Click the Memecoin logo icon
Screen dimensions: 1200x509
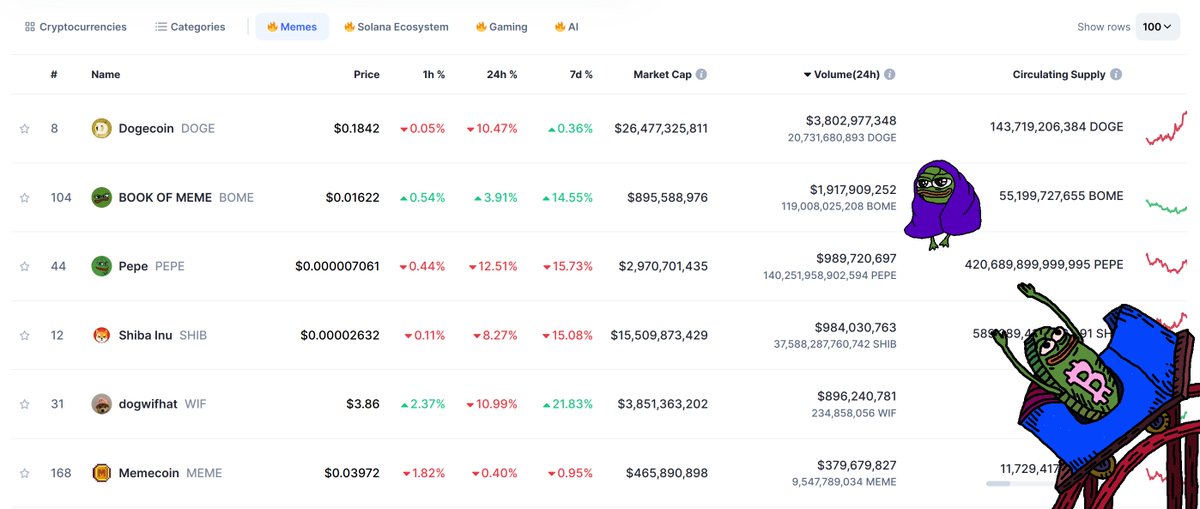(101, 473)
